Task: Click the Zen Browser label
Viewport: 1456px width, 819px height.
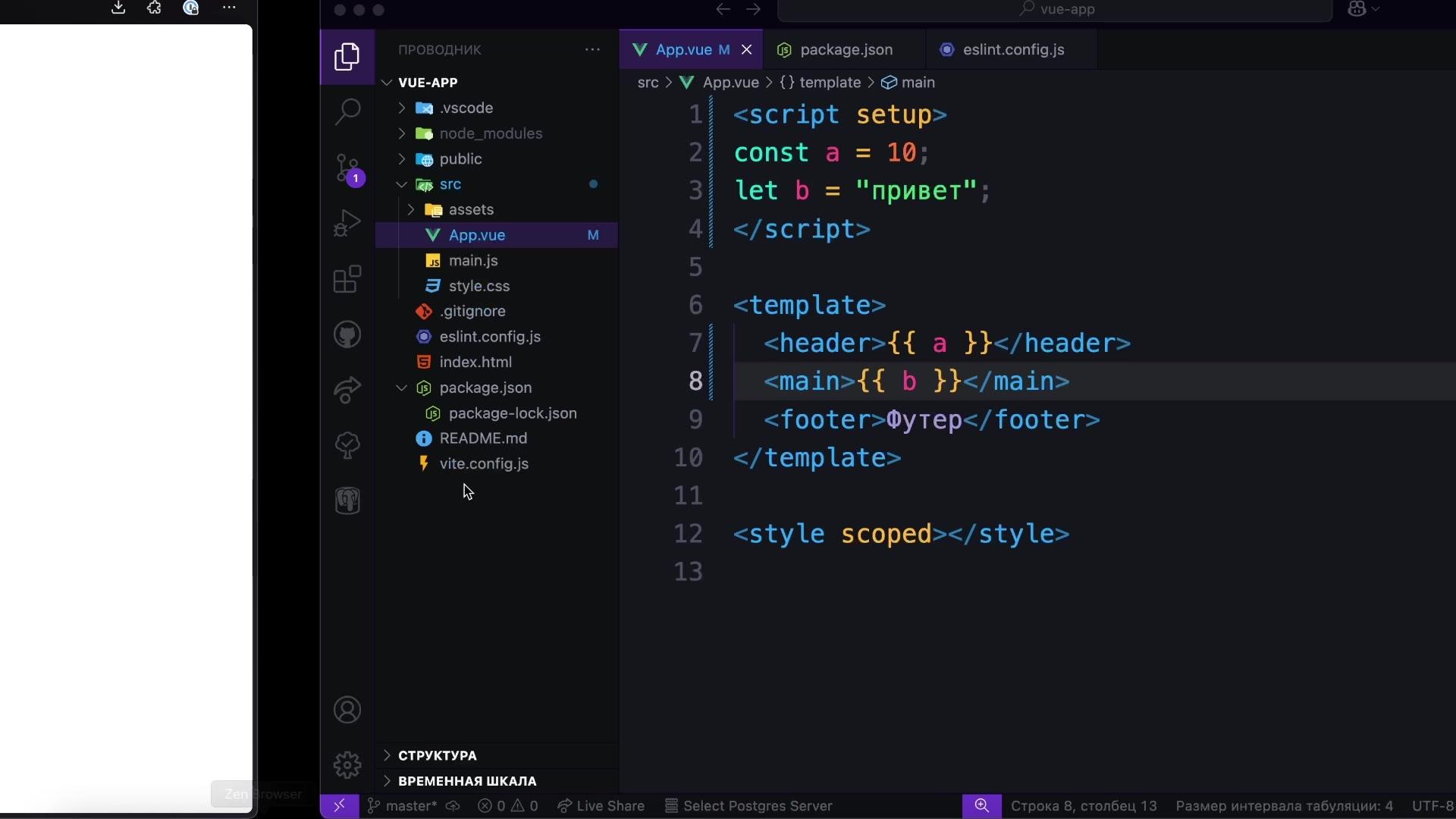Action: (x=263, y=794)
